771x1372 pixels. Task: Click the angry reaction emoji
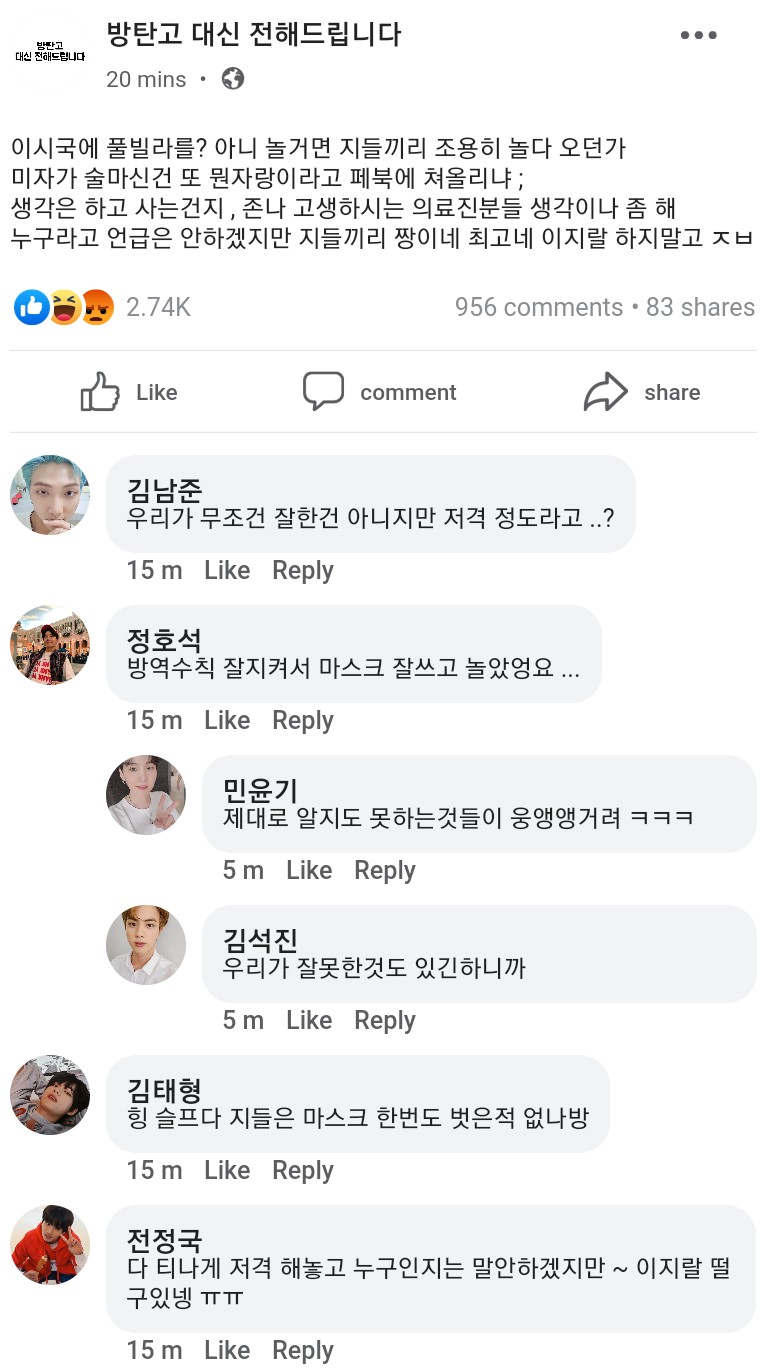pyautogui.click(x=96, y=307)
